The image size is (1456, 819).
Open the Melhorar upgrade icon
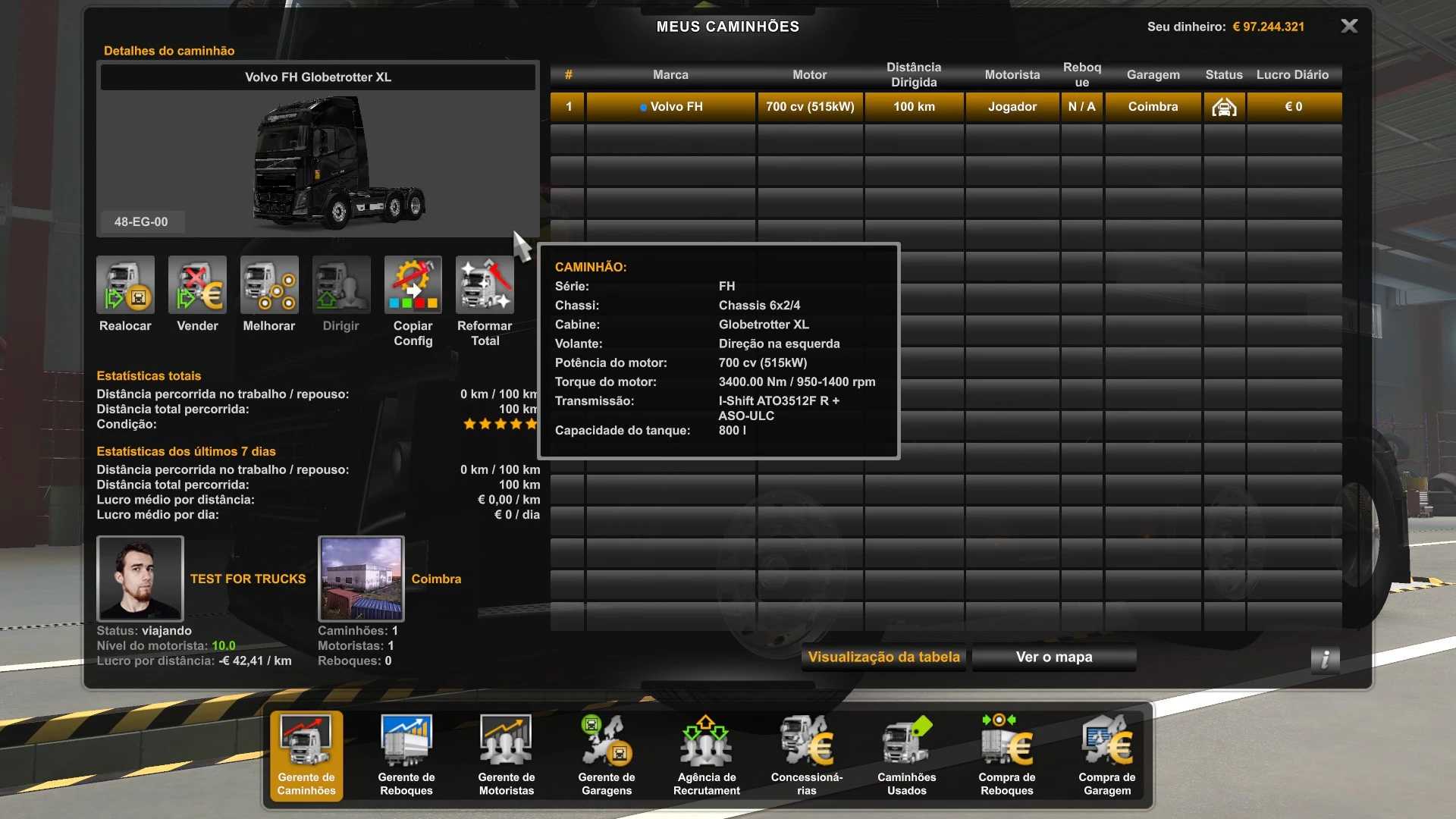269,285
